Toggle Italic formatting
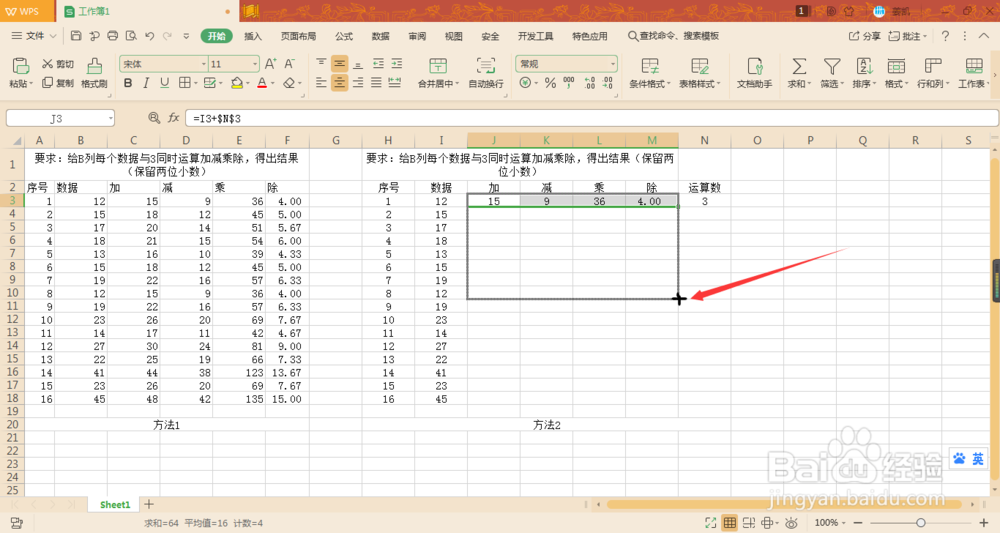 146,83
